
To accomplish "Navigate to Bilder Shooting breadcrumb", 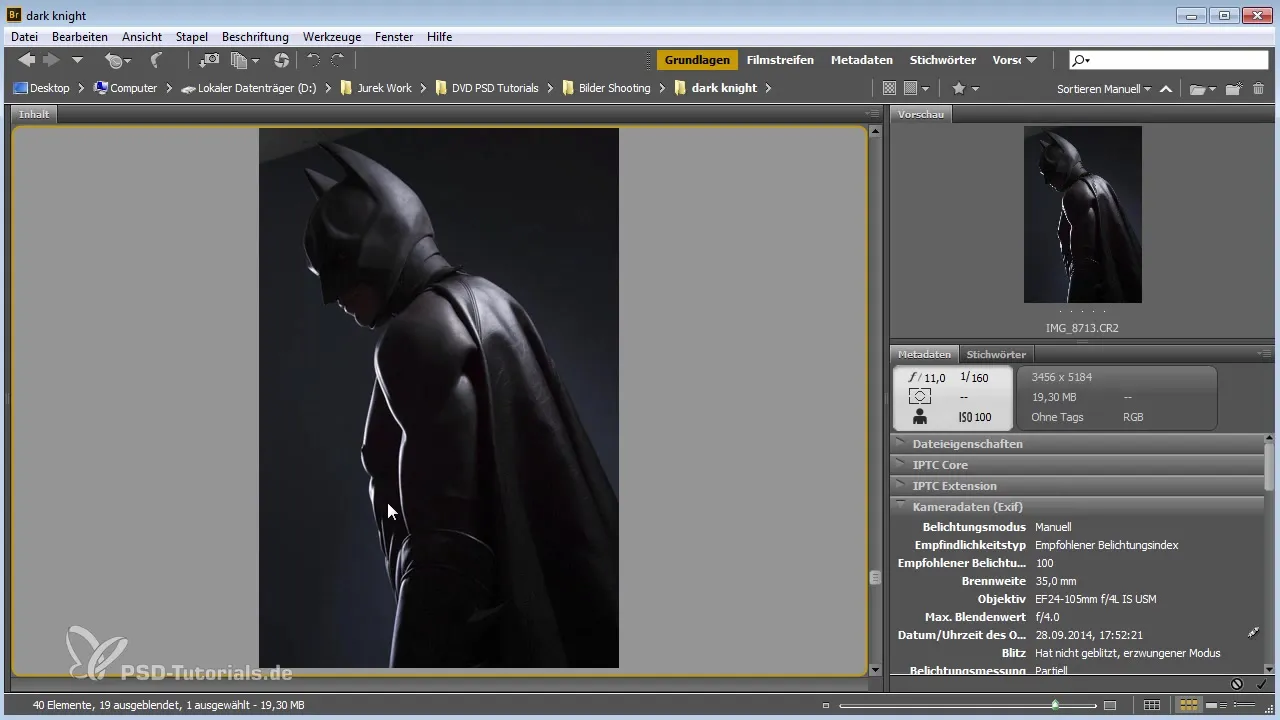I will coord(606,88).
